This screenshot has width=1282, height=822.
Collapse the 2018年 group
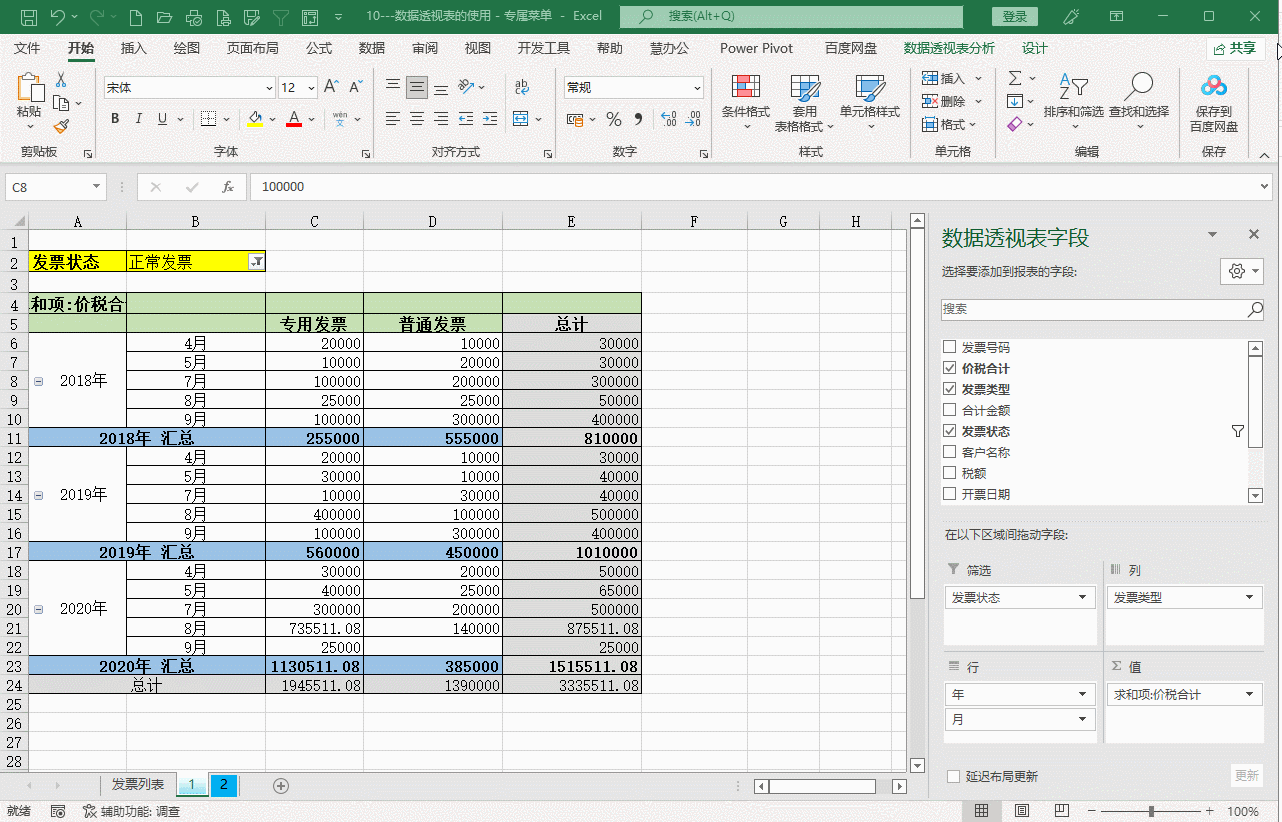pyautogui.click(x=39, y=381)
